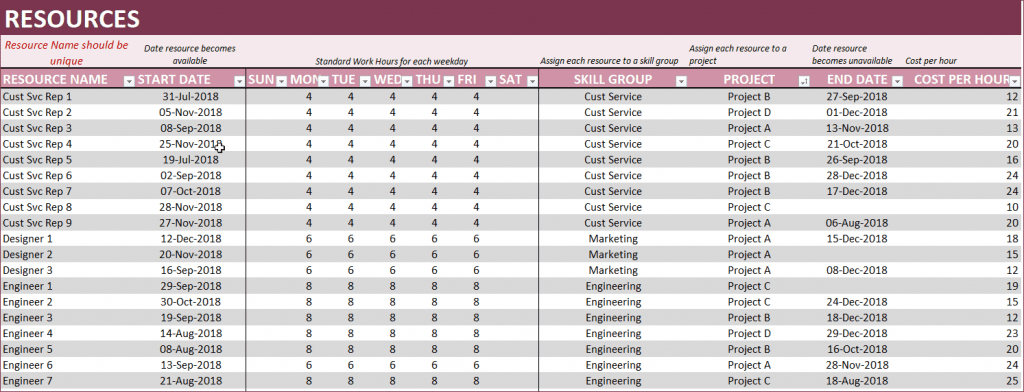Select empty end date cell for Cust Svc Rep 8

[x=857, y=207]
